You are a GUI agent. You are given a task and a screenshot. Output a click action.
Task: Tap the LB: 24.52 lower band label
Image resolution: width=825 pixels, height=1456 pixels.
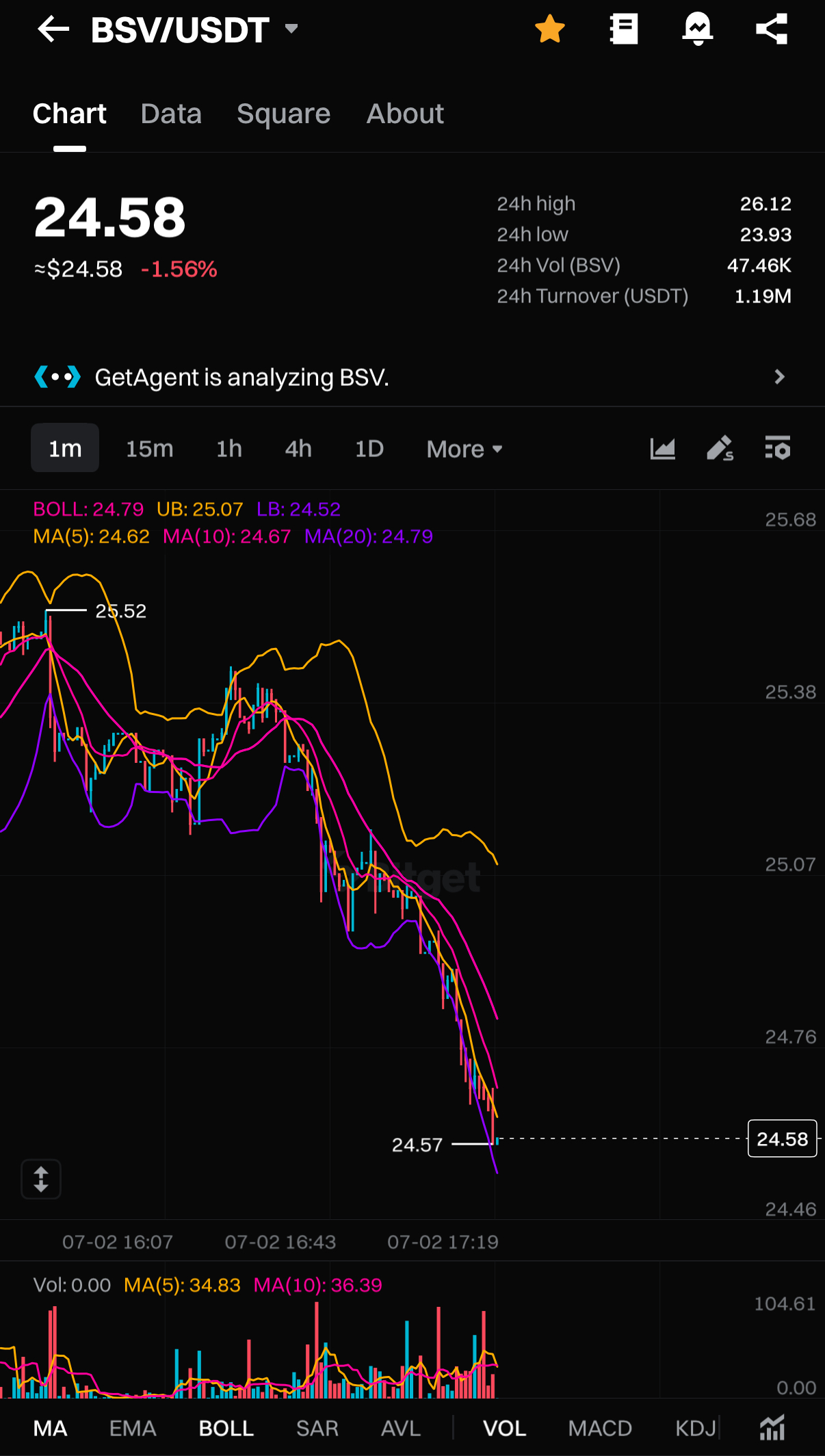pos(298,509)
